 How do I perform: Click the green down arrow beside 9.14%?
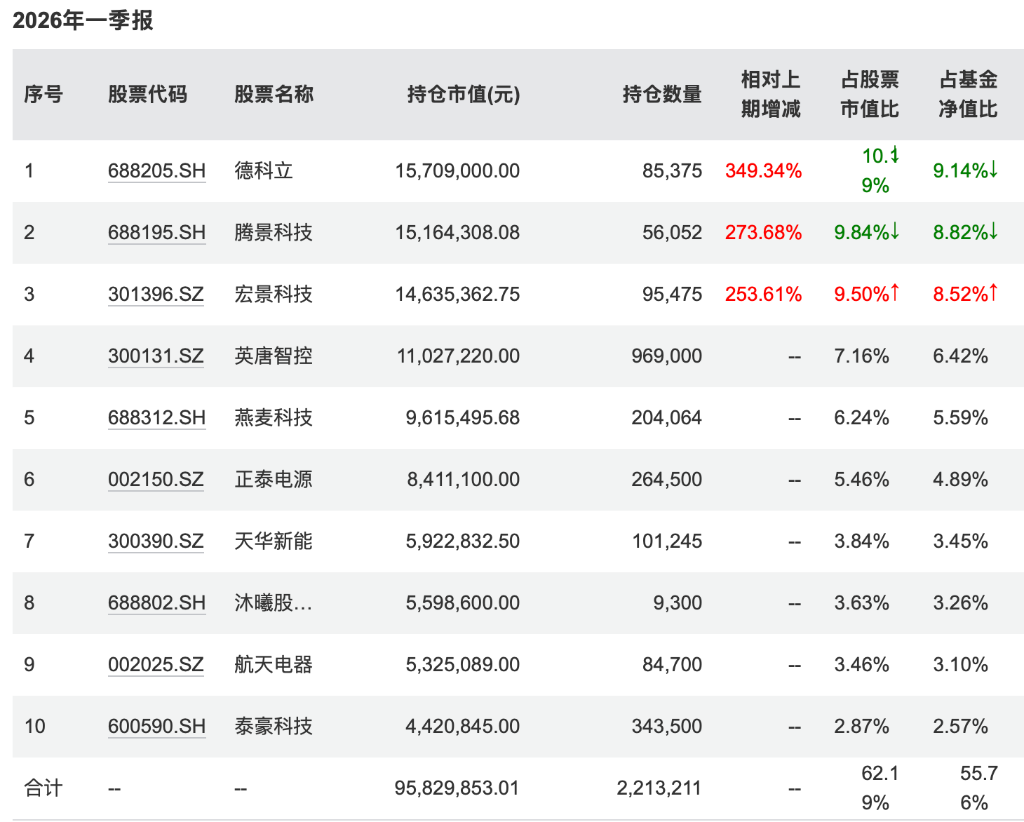click(993, 171)
